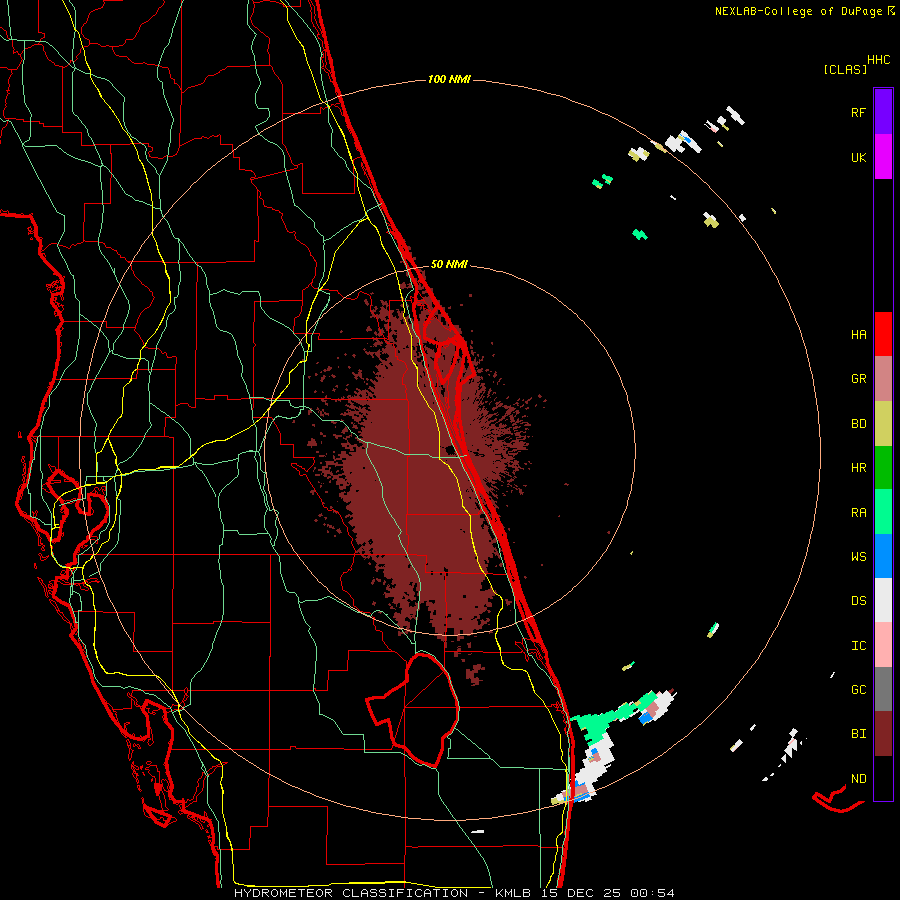Click the ND black legend swatch

(883, 778)
